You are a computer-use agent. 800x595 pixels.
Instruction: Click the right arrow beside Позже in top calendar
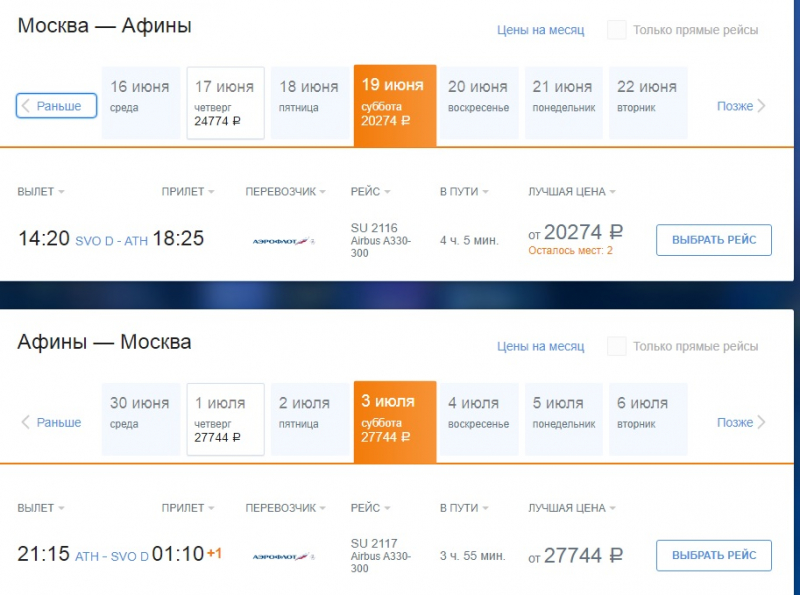[760, 105]
